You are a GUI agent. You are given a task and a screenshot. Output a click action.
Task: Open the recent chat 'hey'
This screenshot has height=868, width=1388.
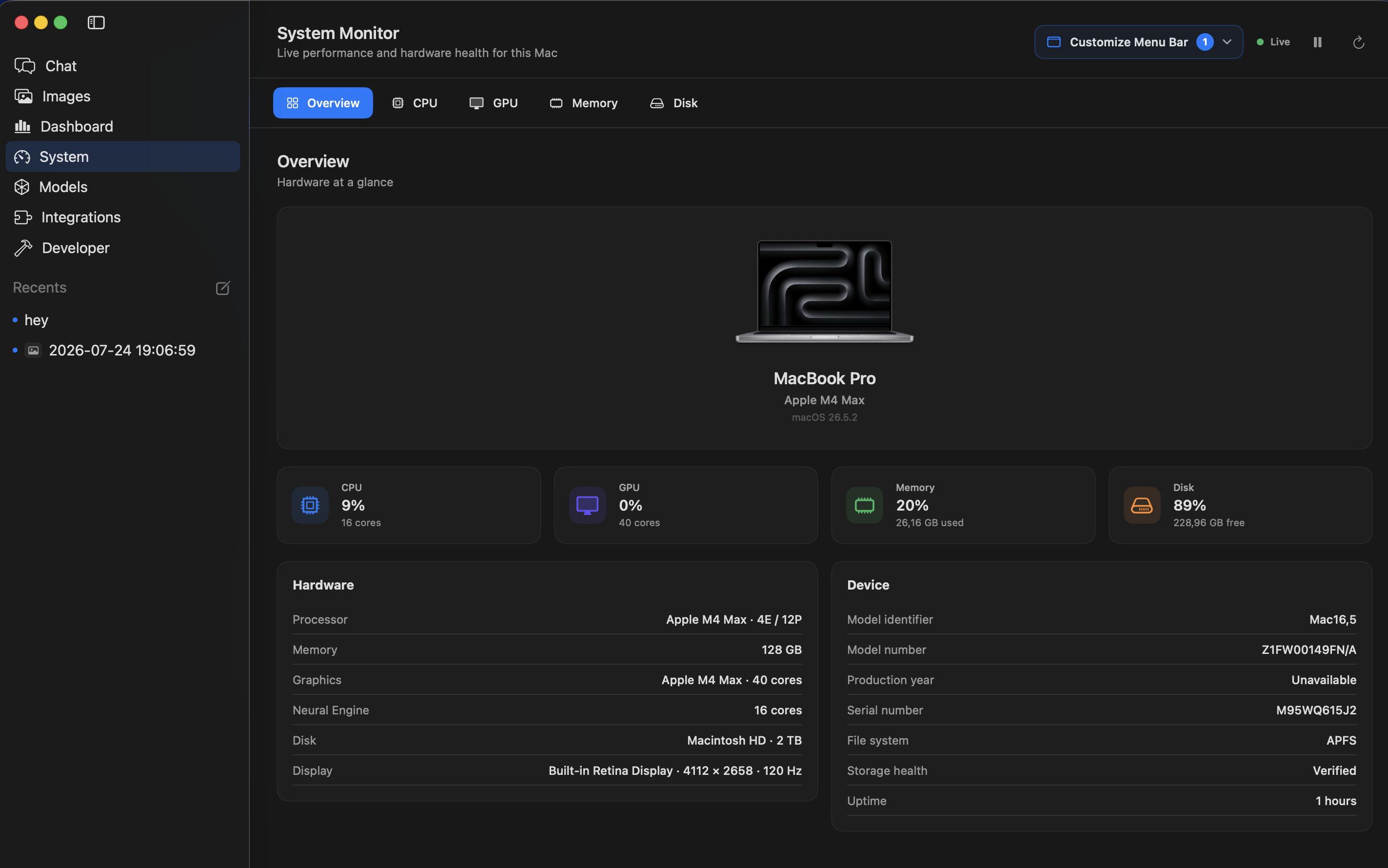(x=122, y=320)
